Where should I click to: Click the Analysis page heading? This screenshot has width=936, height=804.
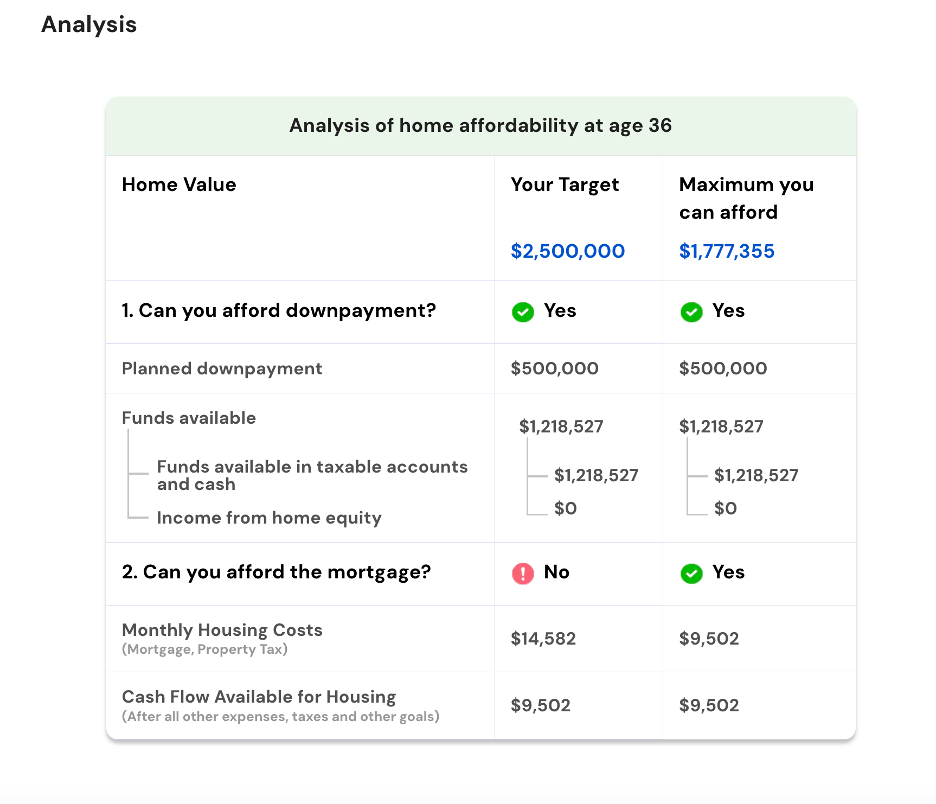tap(89, 25)
